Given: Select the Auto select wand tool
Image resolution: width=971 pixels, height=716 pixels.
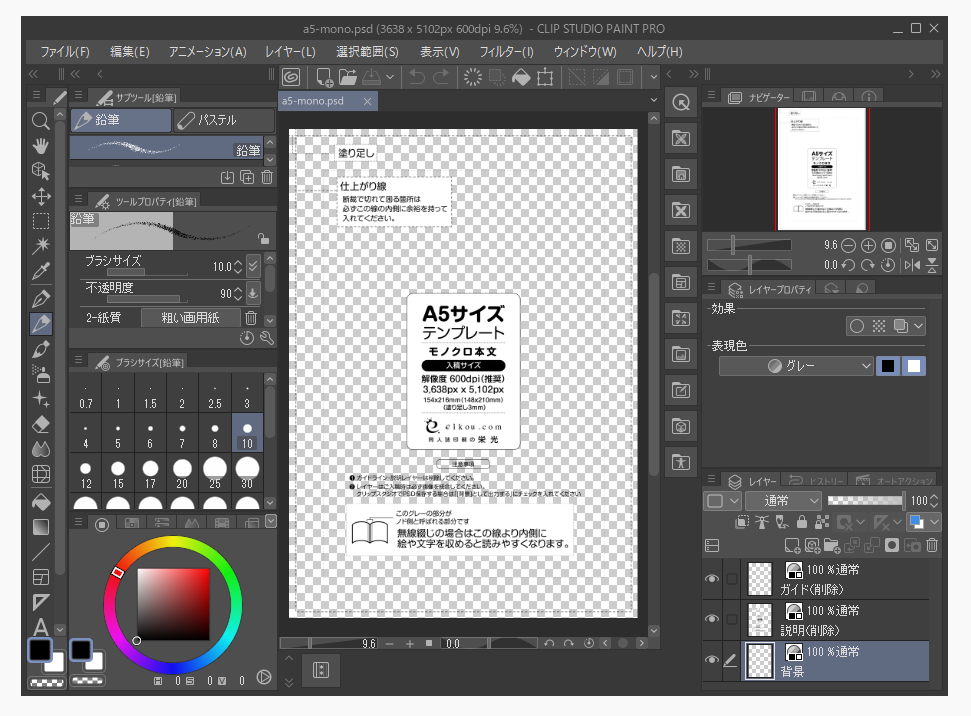Looking at the screenshot, I should pyautogui.click(x=41, y=245).
